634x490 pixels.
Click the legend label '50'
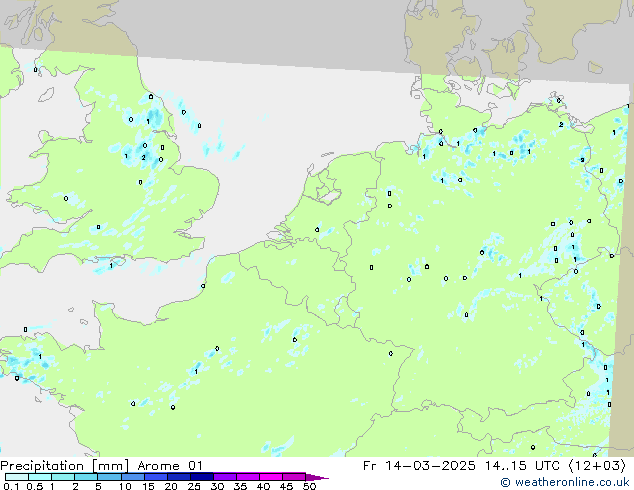point(309,486)
